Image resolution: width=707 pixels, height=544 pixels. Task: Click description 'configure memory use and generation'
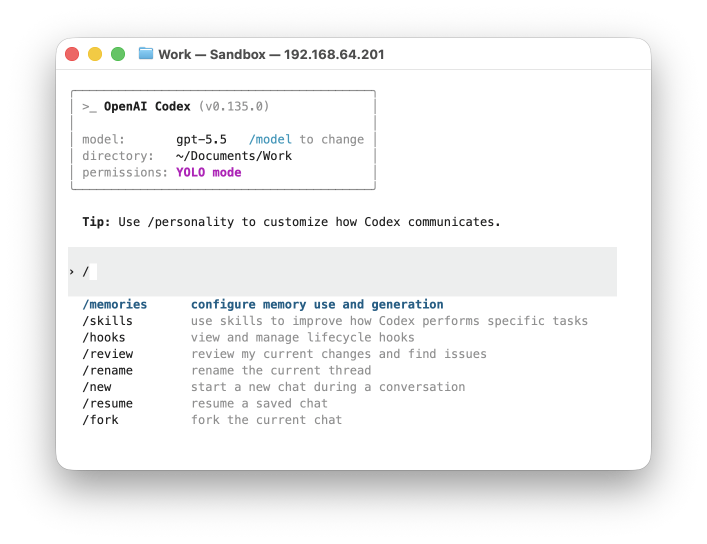(x=317, y=304)
